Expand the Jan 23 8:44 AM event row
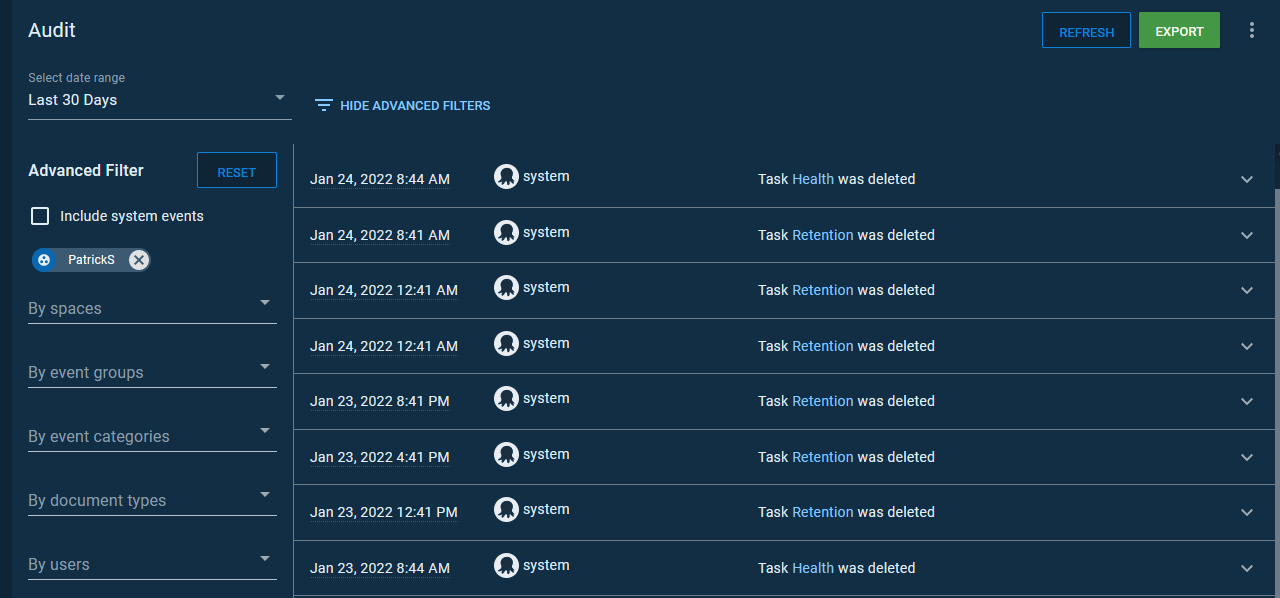This screenshot has height=598, width=1280. point(1247,568)
